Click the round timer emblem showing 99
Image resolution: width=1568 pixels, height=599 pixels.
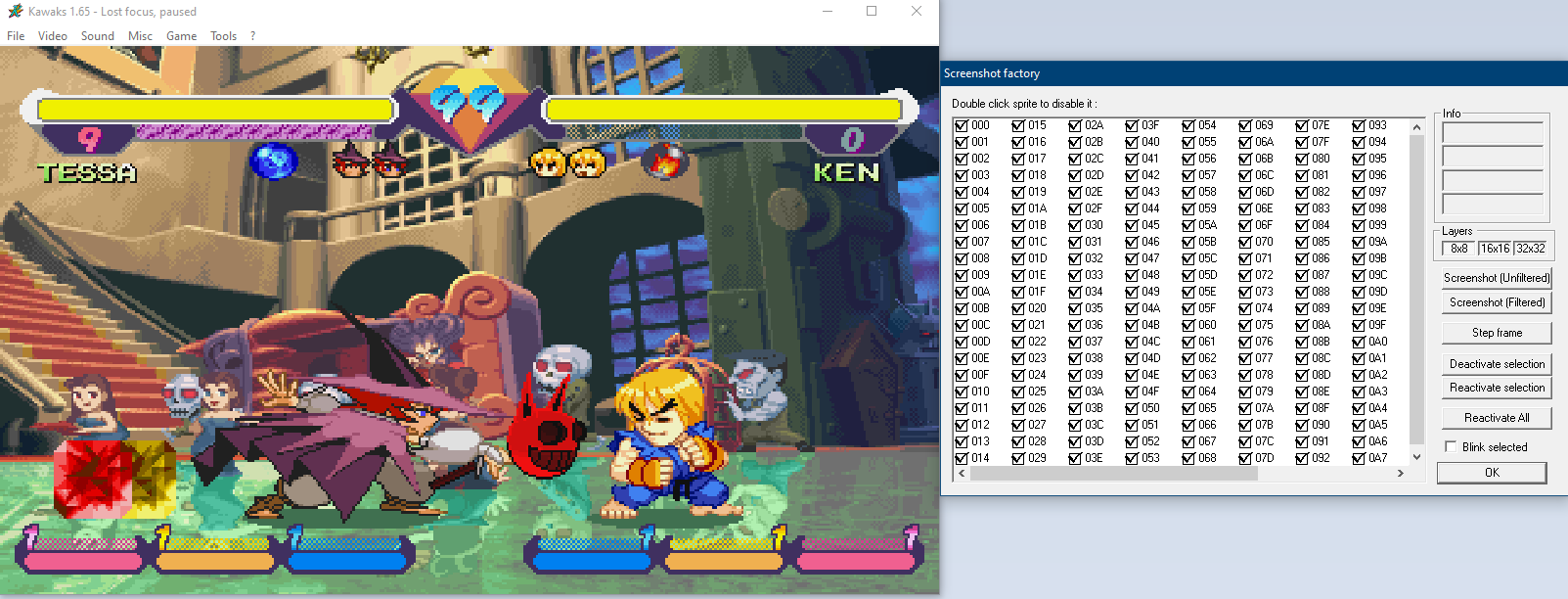(x=468, y=104)
